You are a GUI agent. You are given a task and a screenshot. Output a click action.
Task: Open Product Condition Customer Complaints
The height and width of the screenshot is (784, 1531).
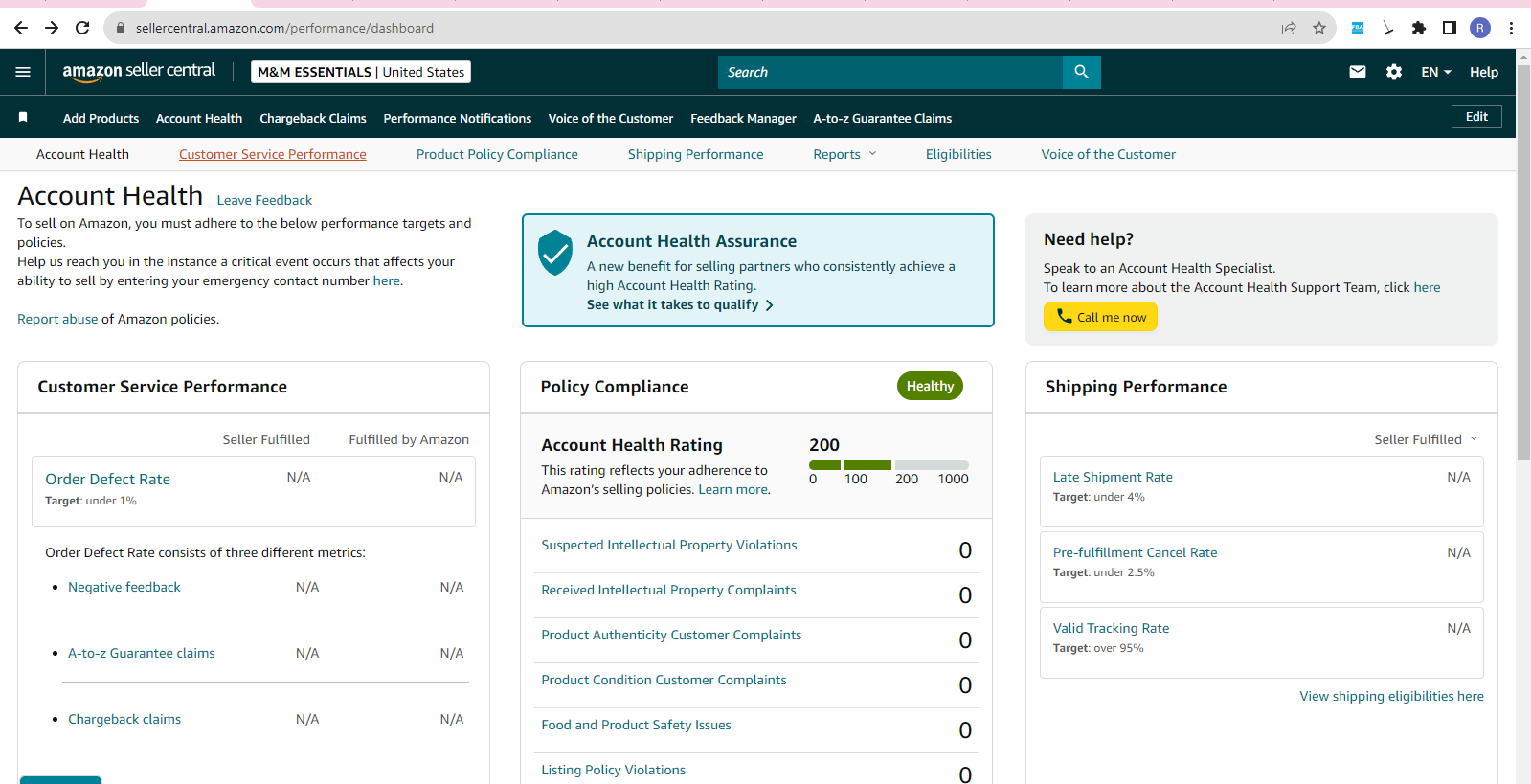click(664, 680)
